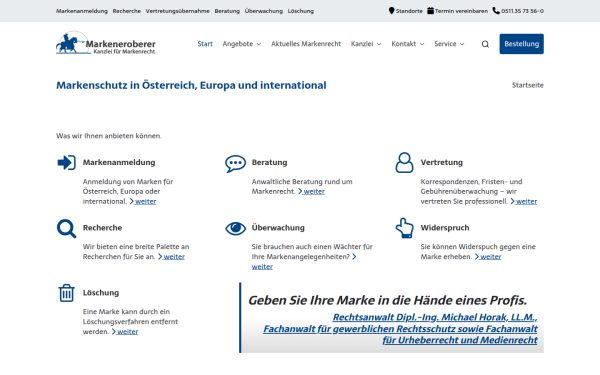The width and height of the screenshot is (600, 375).
Task: Click 'Geben Sie Ihre Marke' quote heading
Action: click(387, 300)
